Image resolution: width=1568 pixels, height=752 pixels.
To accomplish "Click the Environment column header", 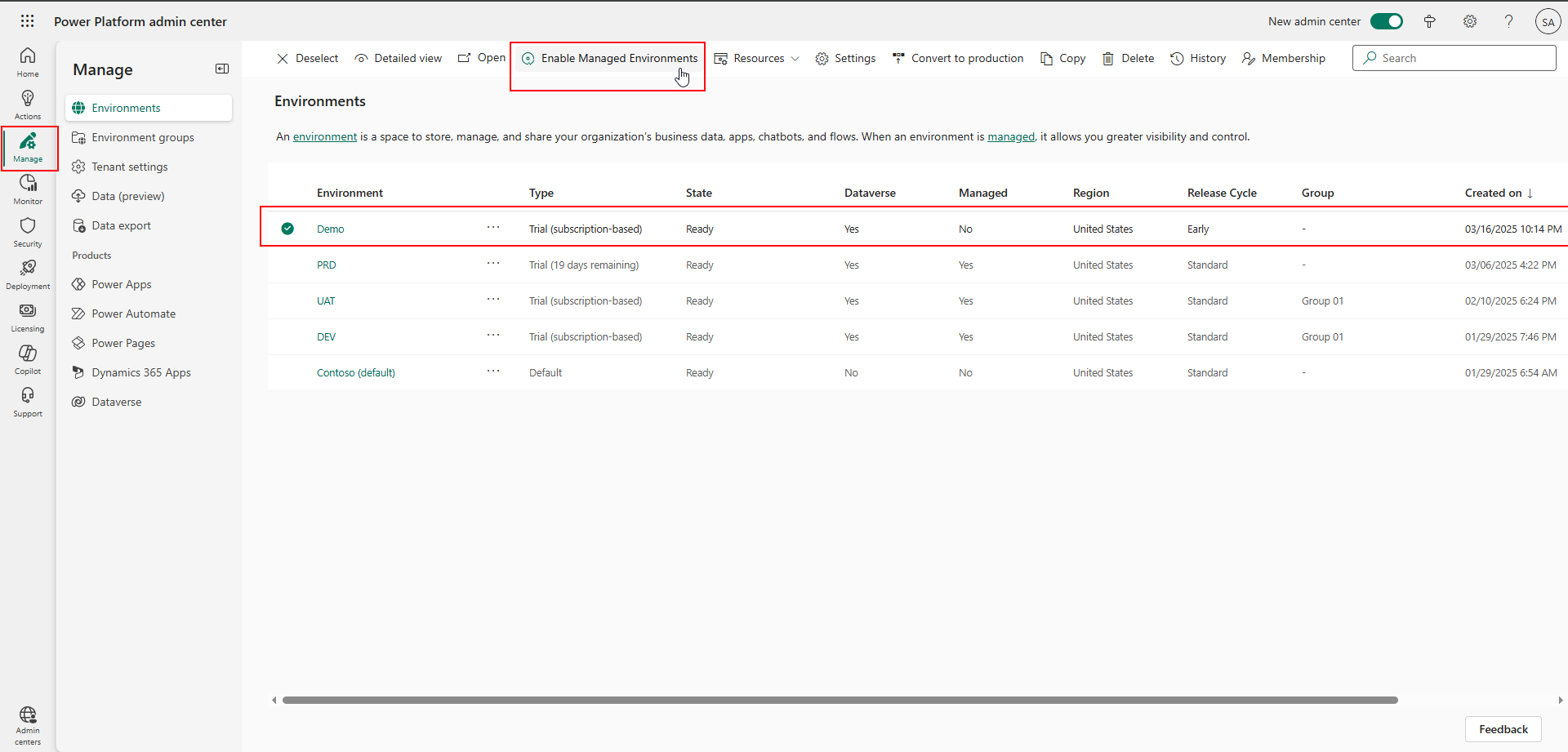I will (x=350, y=193).
